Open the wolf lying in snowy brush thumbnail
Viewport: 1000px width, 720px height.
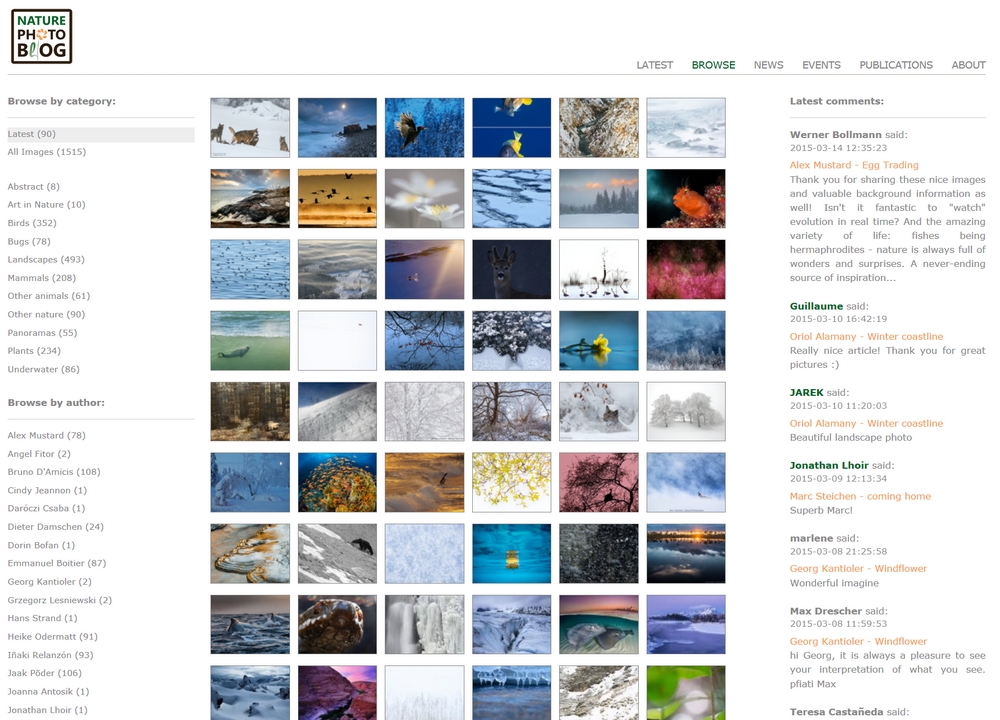[x=599, y=411]
